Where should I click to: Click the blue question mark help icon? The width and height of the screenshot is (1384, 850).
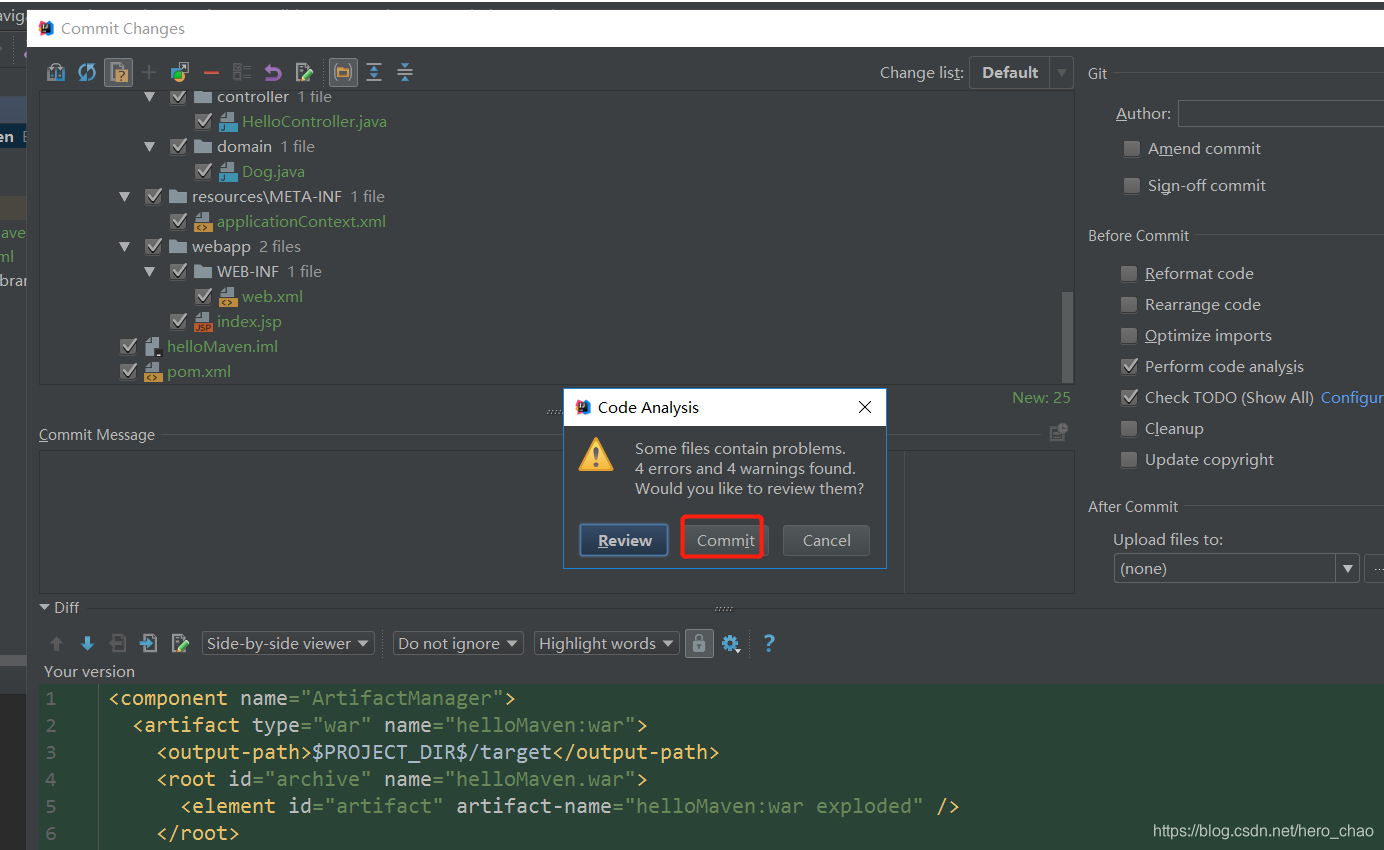769,643
